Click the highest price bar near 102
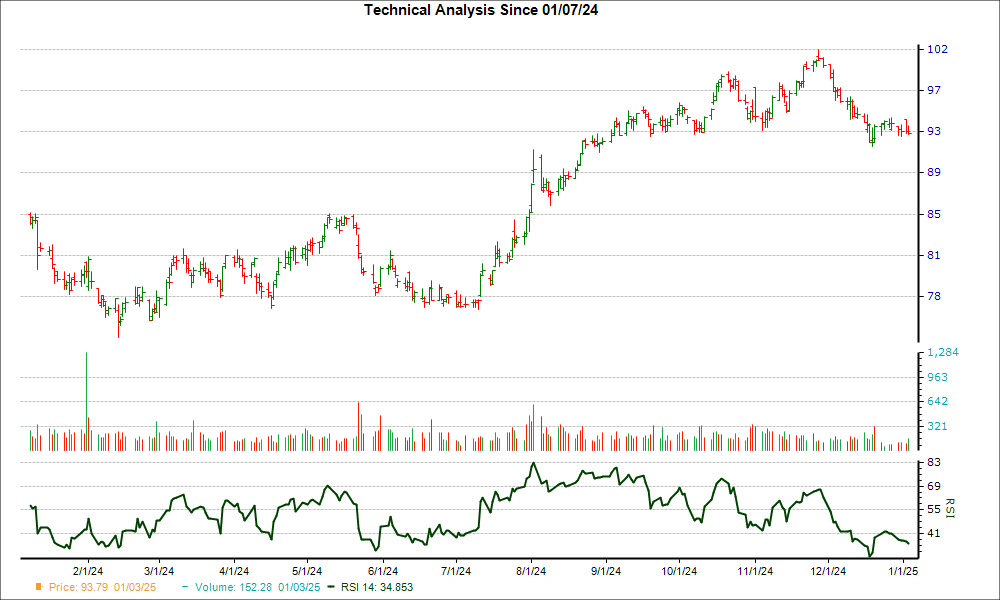Viewport: 1000px width, 600px height. pos(819,56)
